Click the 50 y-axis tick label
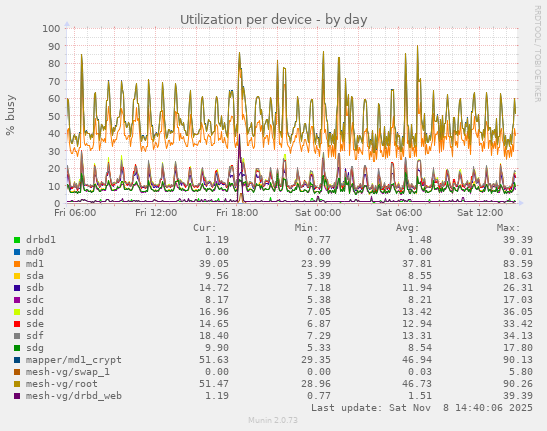The height and width of the screenshot is (431, 547). (x=54, y=116)
